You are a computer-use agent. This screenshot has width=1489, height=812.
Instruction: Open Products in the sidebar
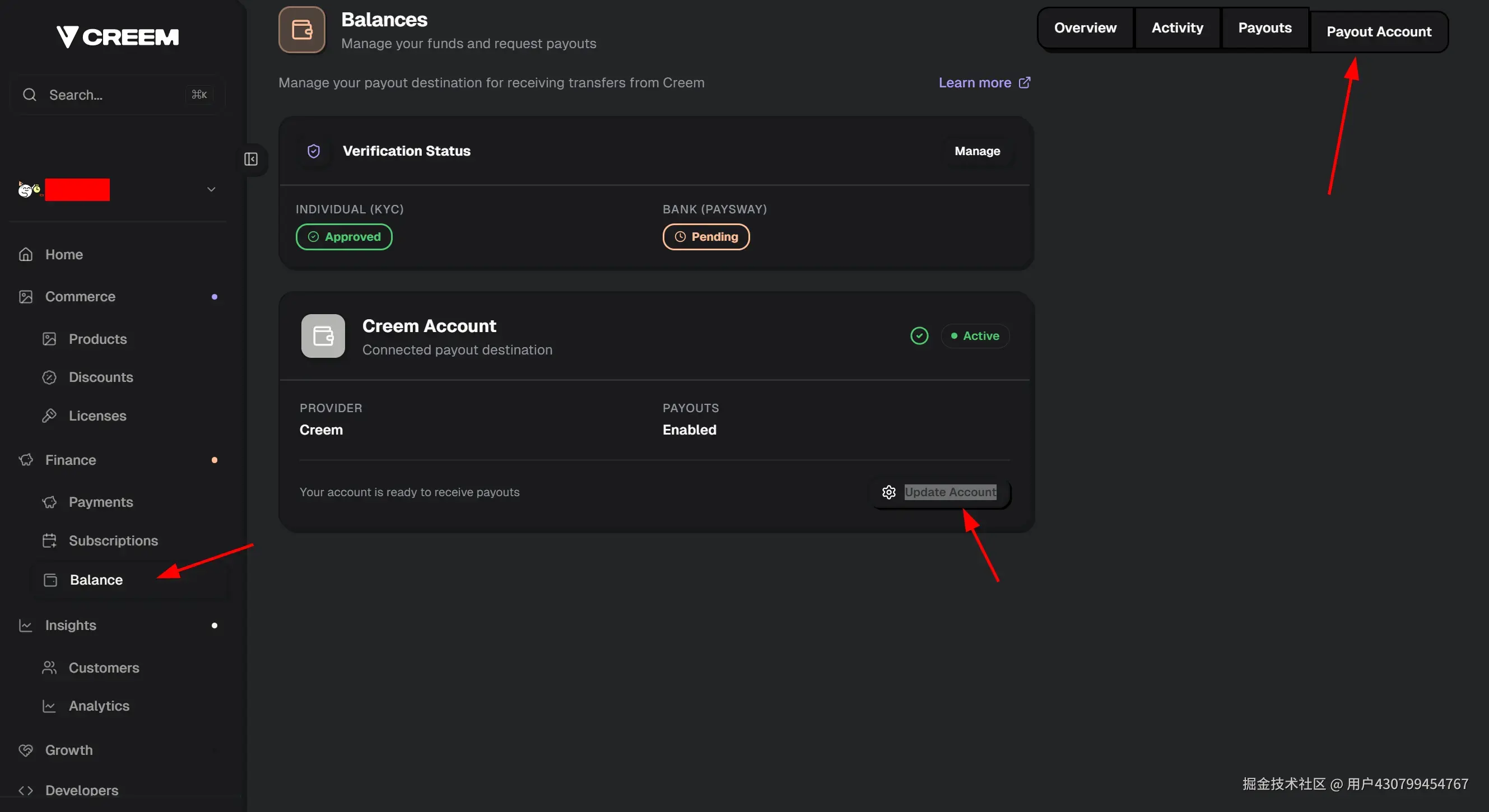pyautogui.click(x=129, y=339)
